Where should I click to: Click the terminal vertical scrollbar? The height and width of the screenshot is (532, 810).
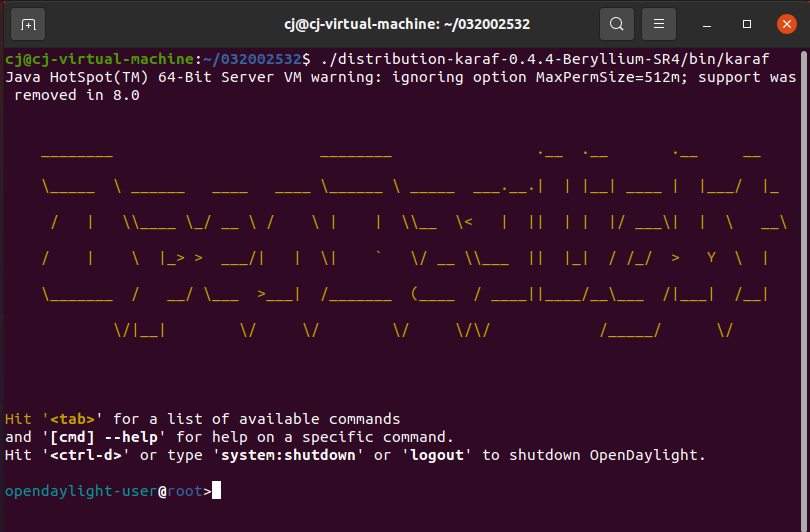[804, 289]
